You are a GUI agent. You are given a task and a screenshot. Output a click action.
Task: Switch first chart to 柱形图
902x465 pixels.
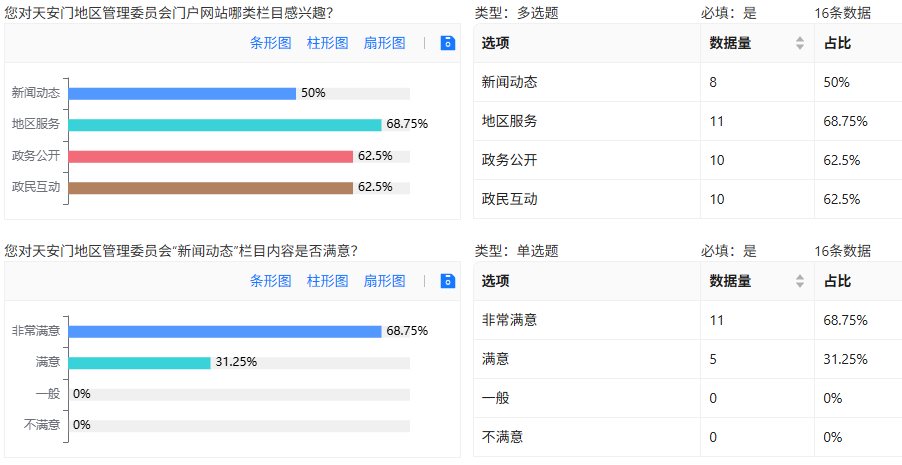coord(327,43)
